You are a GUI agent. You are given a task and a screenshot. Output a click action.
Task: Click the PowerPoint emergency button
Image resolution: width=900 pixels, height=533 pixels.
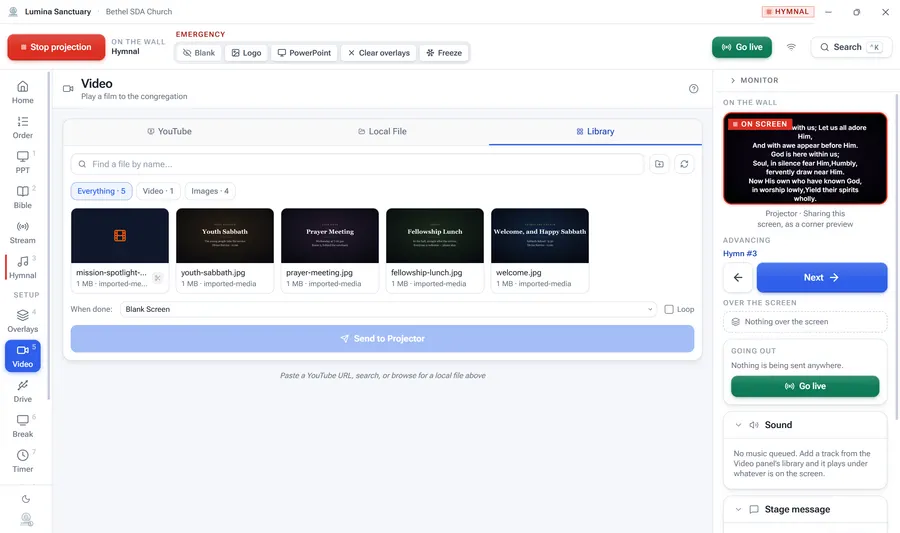[304, 53]
